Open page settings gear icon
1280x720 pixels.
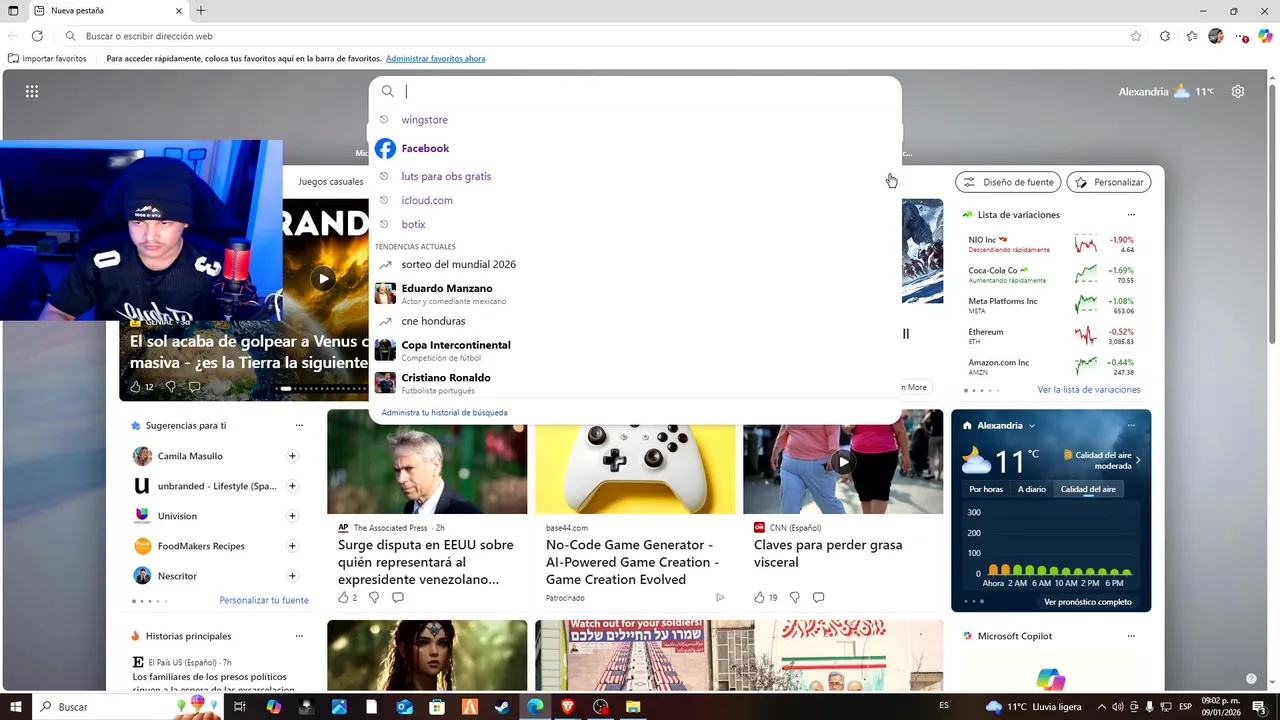tap(1238, 91)
